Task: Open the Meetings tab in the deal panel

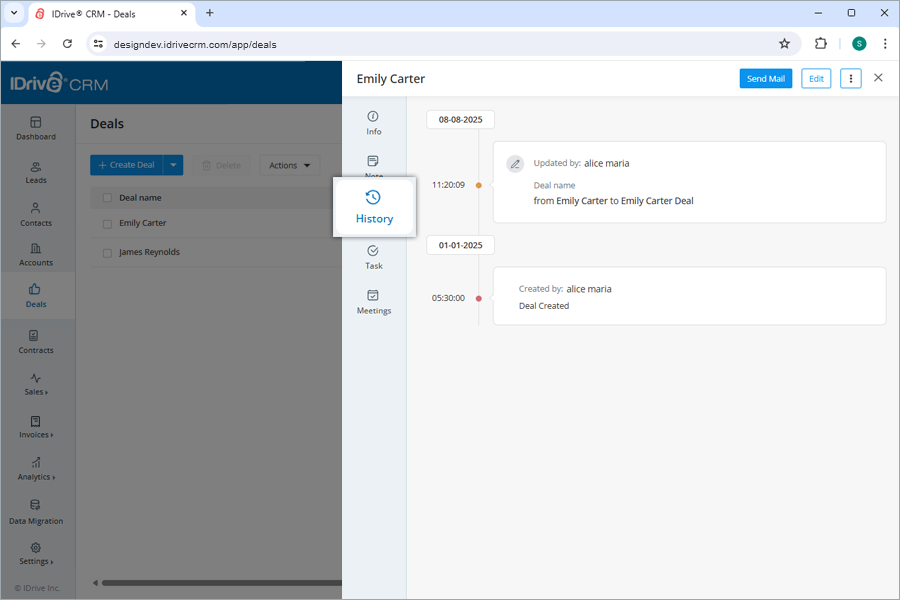Action: point(373,302)
